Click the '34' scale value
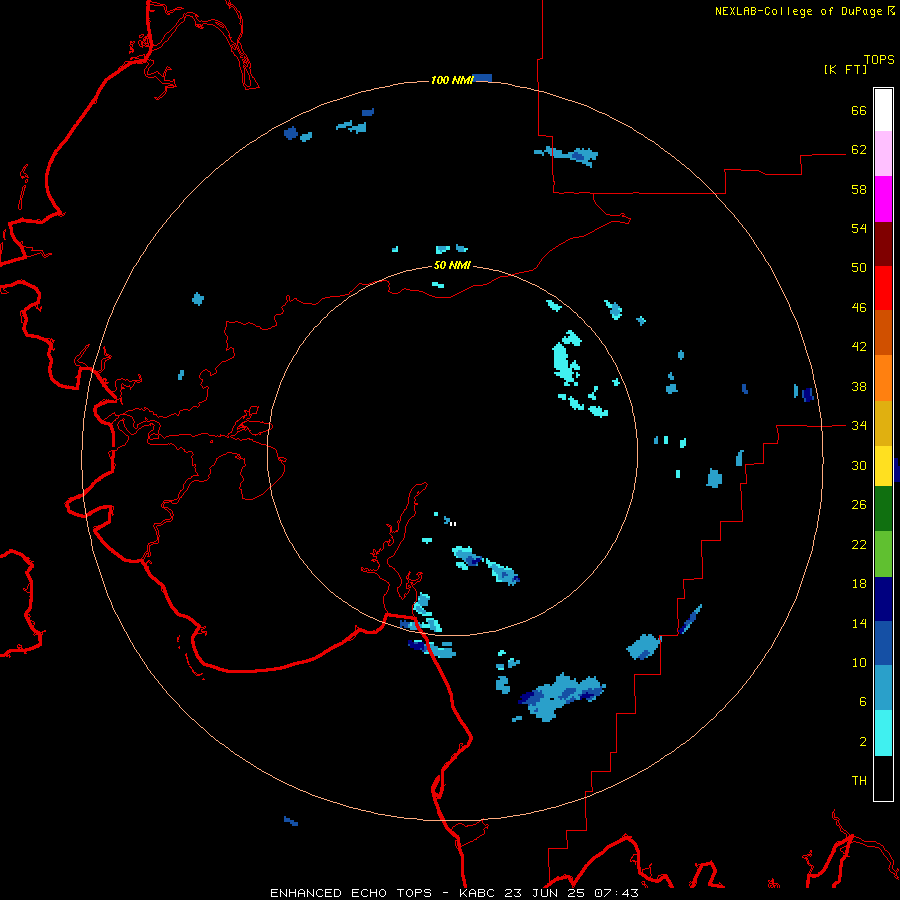 coord(859,426)
